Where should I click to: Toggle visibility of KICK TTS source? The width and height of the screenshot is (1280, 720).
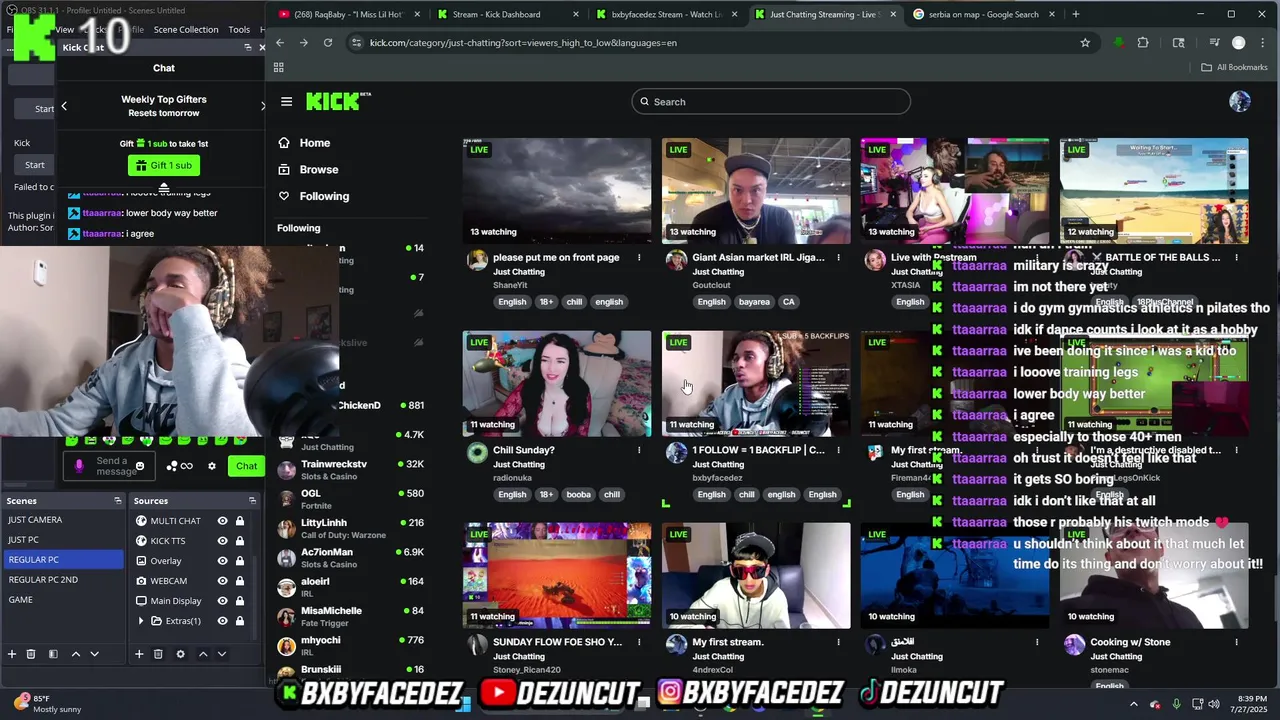(223, 541)
